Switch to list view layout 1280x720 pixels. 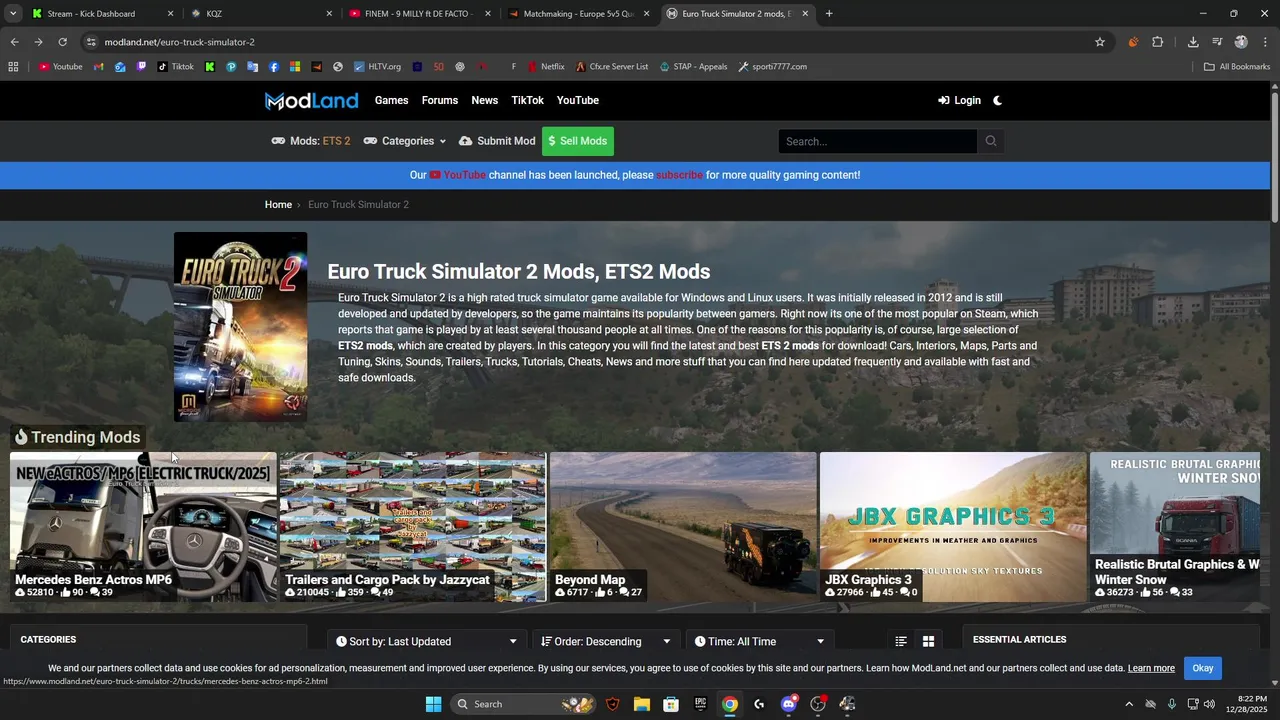[901, 642]
